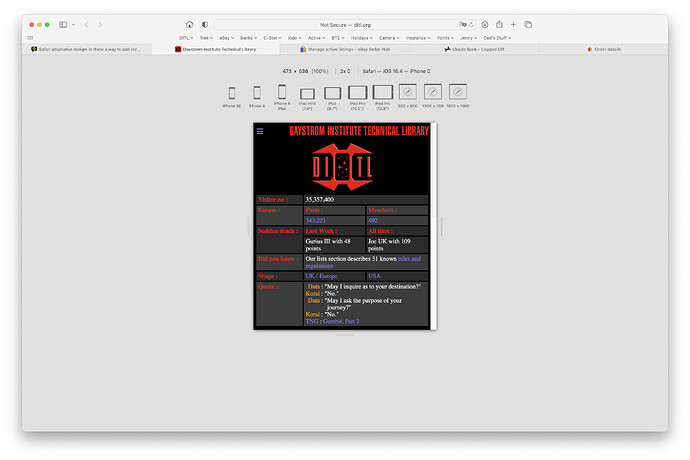
Task: Go back with the back arrow
Action: click(87, 25)
